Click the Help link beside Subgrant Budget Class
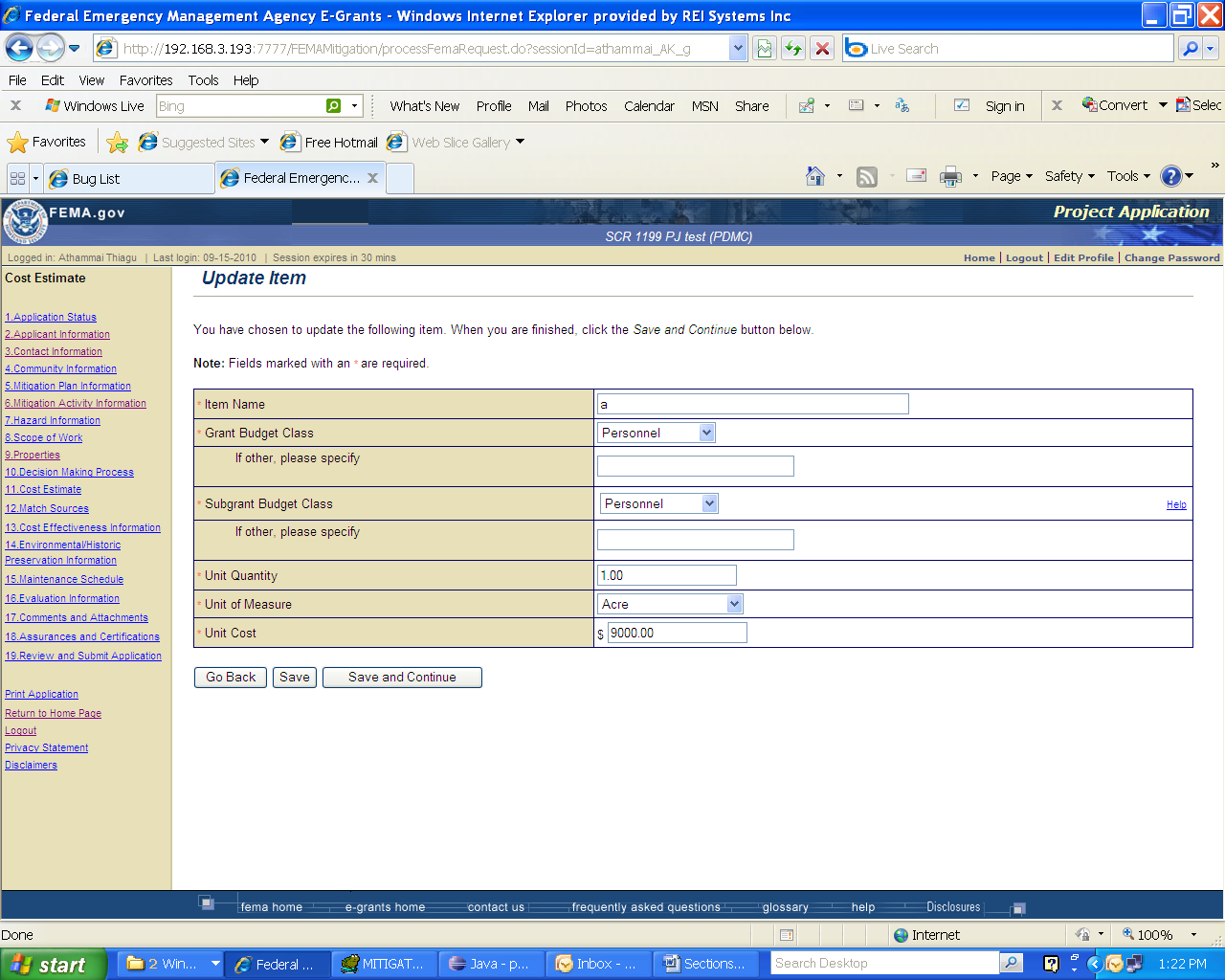Screen dimensions: 1225x980 click(x=1176, y=504)
